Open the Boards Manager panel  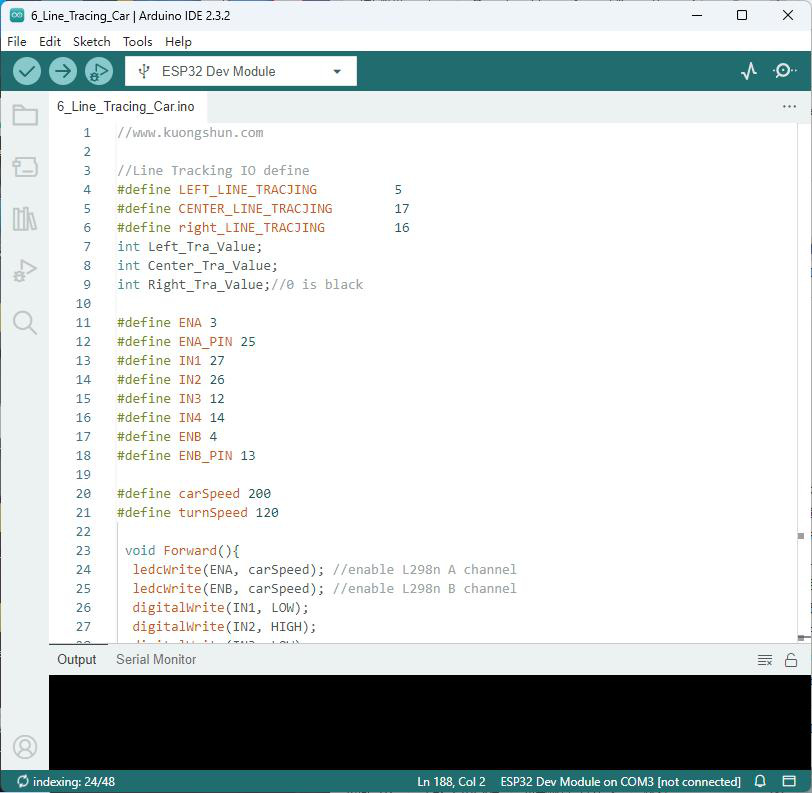pos(25,167)
